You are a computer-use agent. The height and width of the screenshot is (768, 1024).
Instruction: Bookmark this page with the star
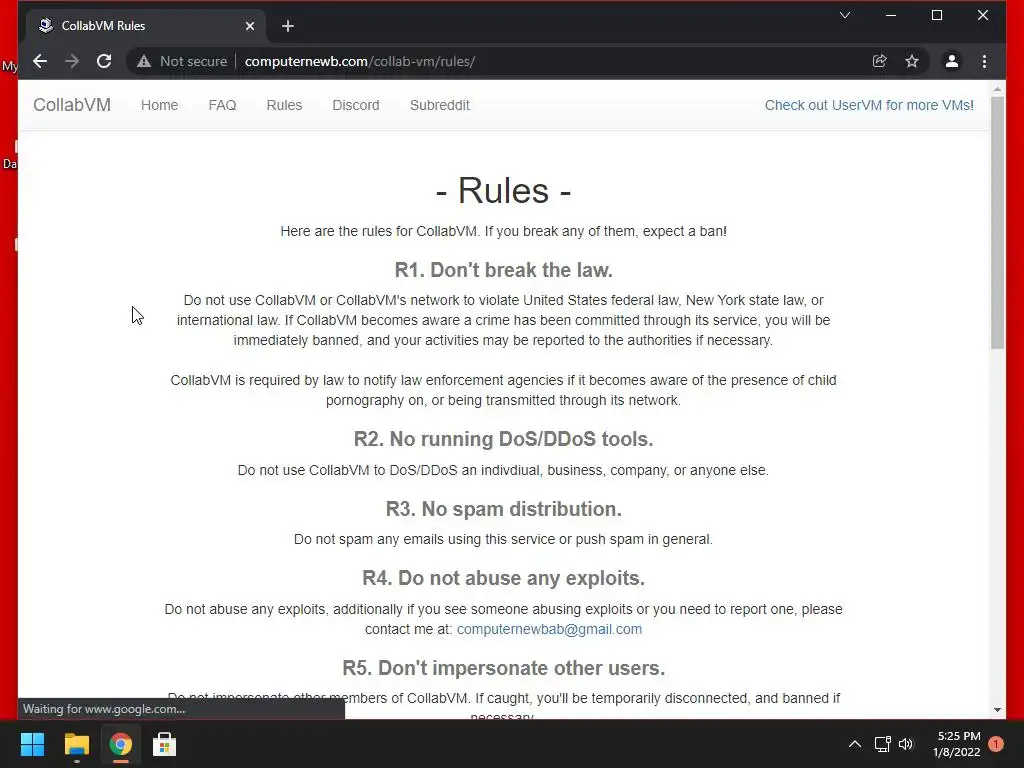pos(912,61)
